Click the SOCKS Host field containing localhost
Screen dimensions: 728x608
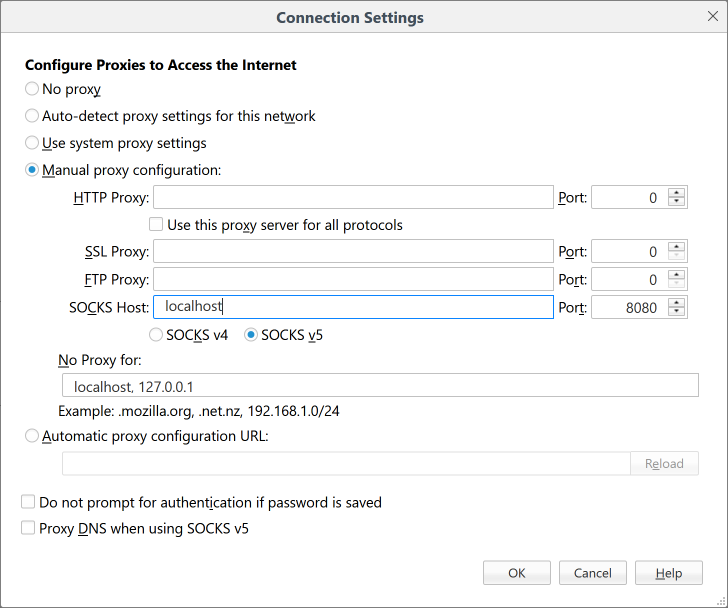click(353, 307)
